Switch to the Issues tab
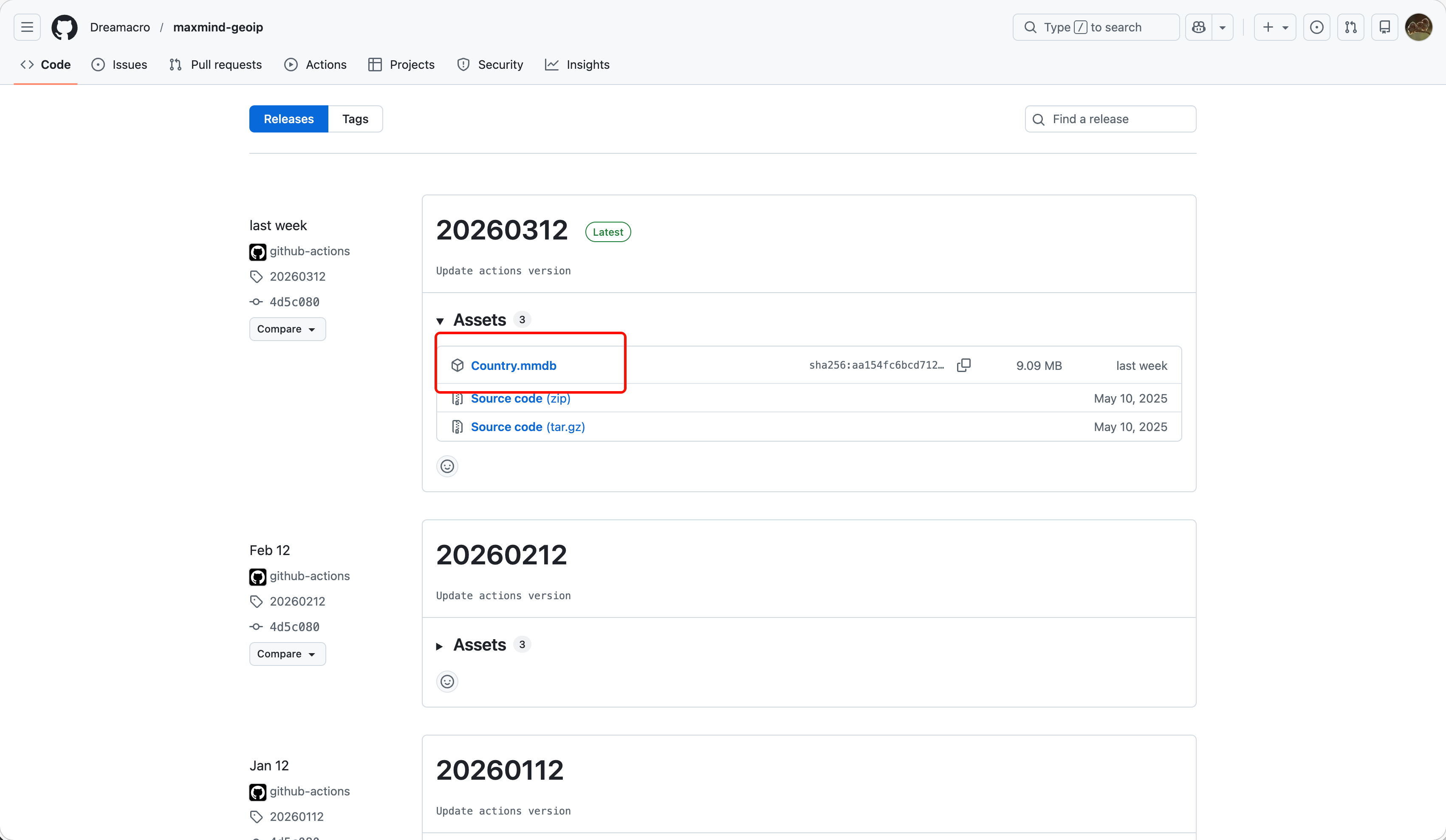Viewport: 1446px width, 840px height. pos(119,64)
